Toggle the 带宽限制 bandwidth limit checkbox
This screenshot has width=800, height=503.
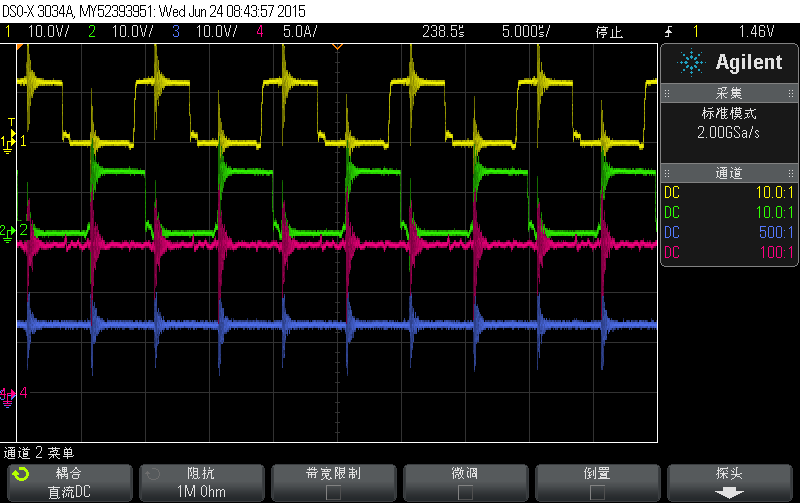tap(334, 492)
